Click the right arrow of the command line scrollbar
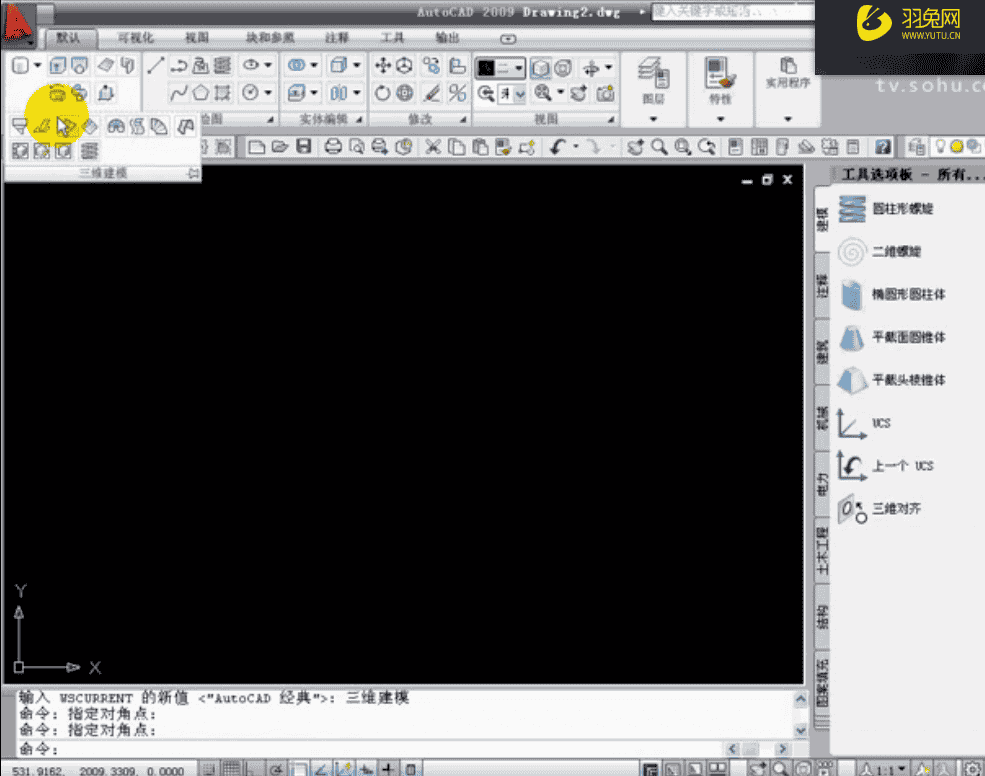Screen dimensions: 985x776 [782, 748]
